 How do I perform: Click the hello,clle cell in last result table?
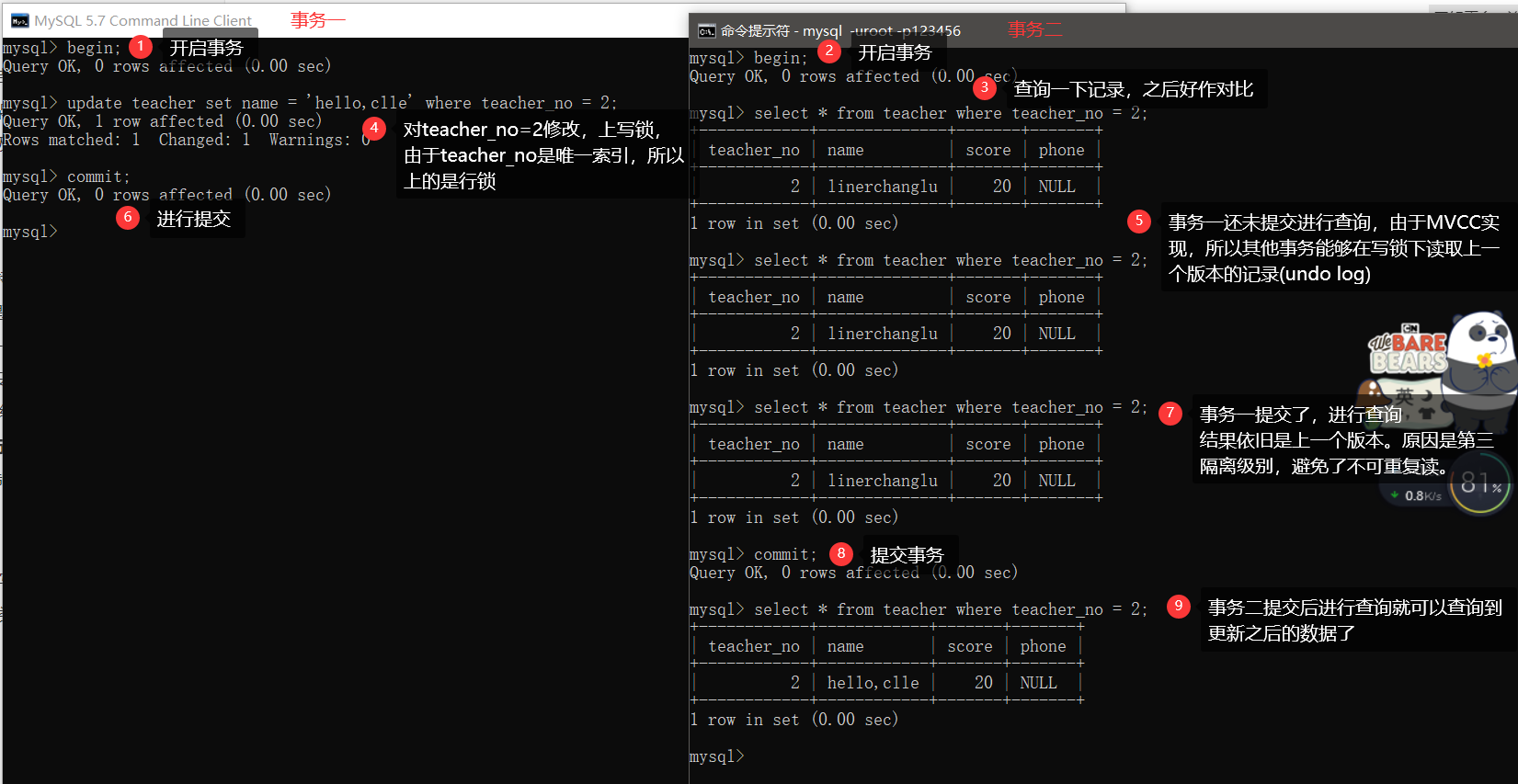[873, 683]
